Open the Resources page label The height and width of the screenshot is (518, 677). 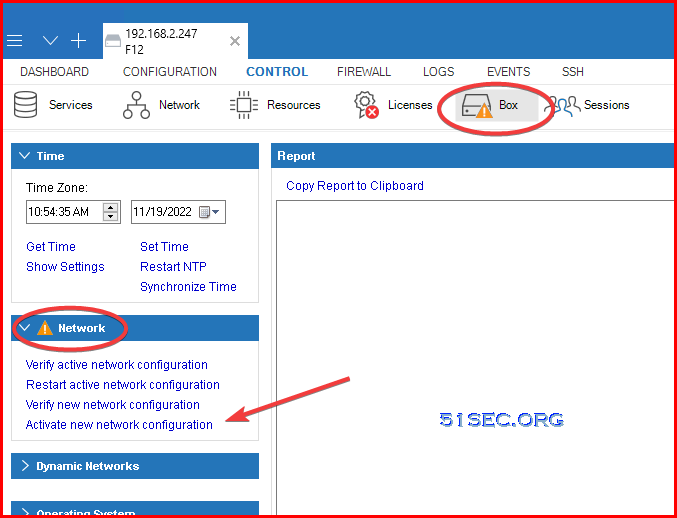[x=294, y=105]
